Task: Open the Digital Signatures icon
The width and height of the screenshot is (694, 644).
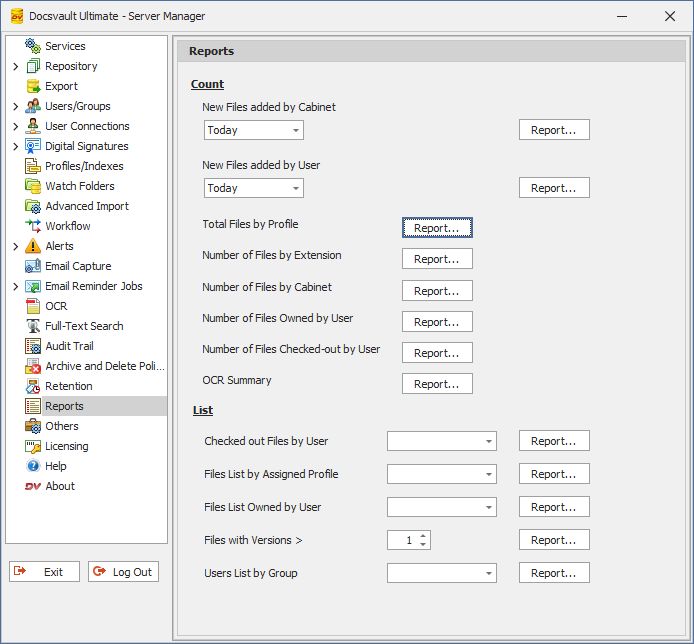Action: (x=33, y=146)
